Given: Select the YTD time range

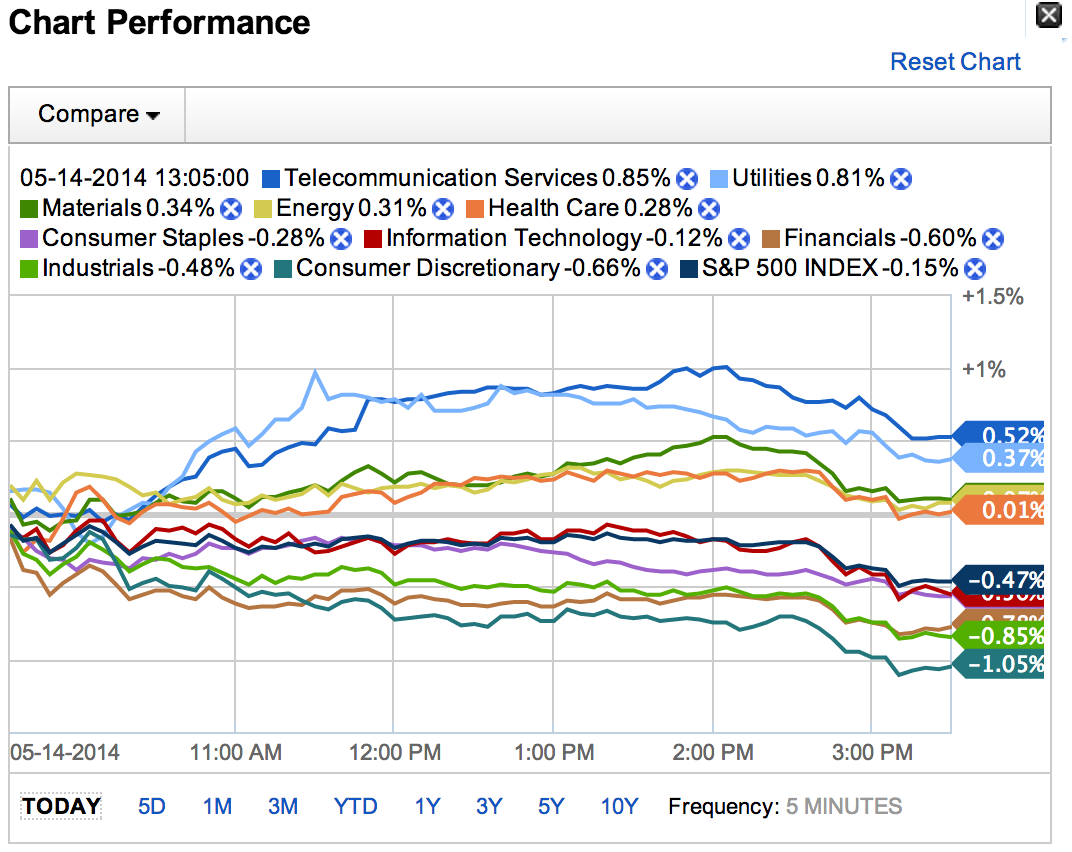Looking at the screenshot, I should 355,806.
